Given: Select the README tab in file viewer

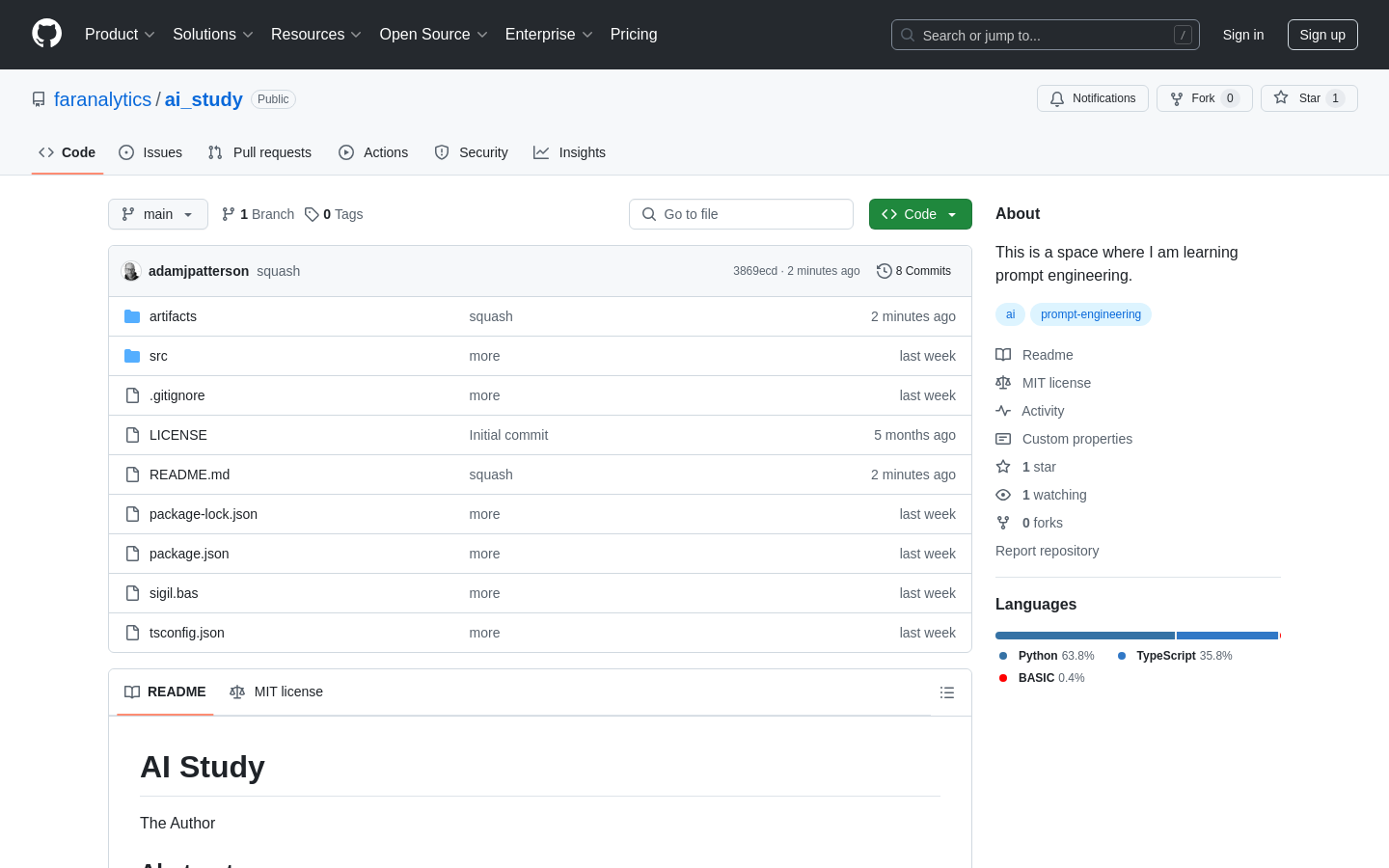Looking at the screenshot, I should pos(165,692).
